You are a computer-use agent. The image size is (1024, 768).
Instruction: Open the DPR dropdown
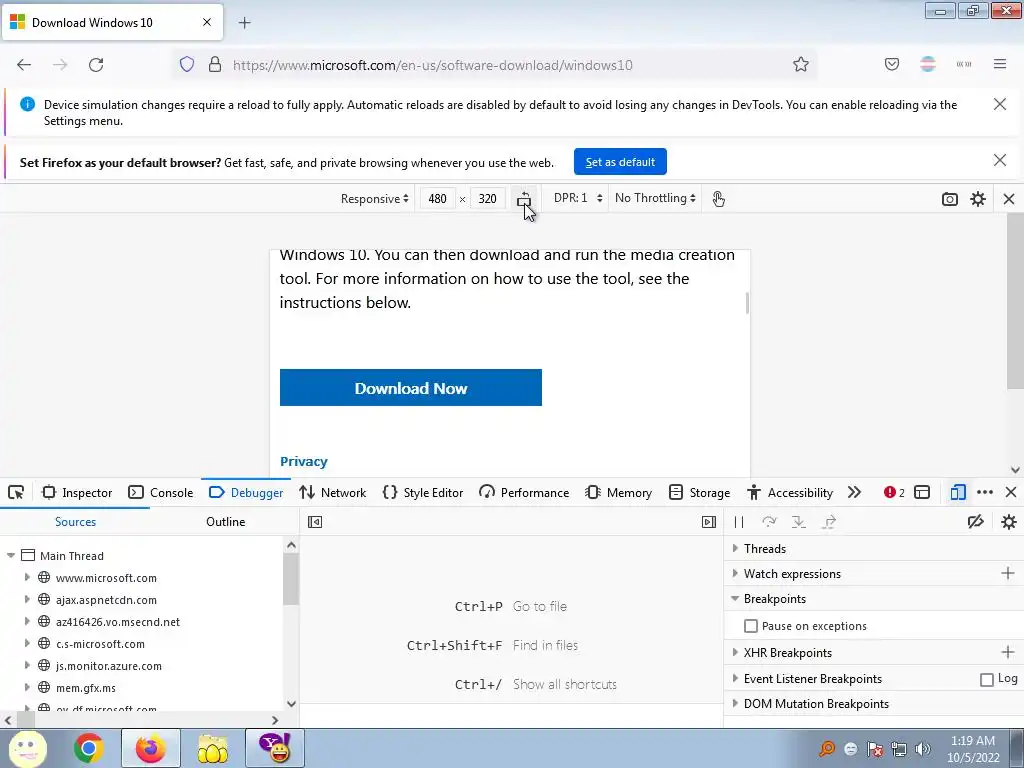click(x=577, y=199)
